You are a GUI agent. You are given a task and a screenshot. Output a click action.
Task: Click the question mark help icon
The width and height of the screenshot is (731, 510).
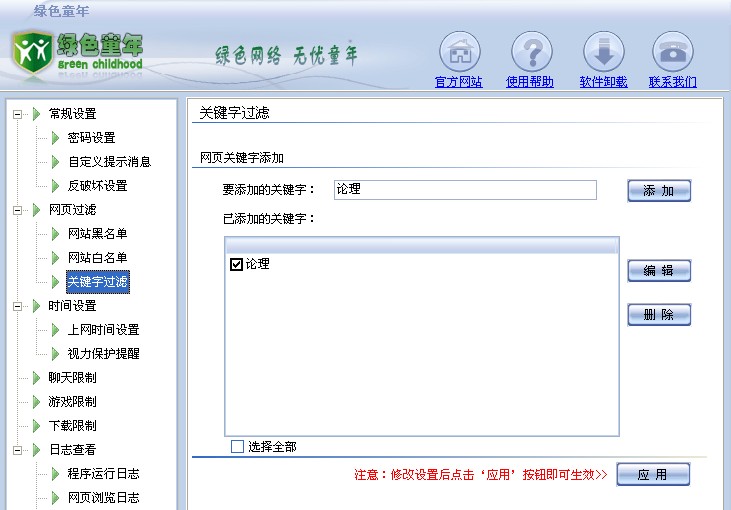(x=532, y=52)
